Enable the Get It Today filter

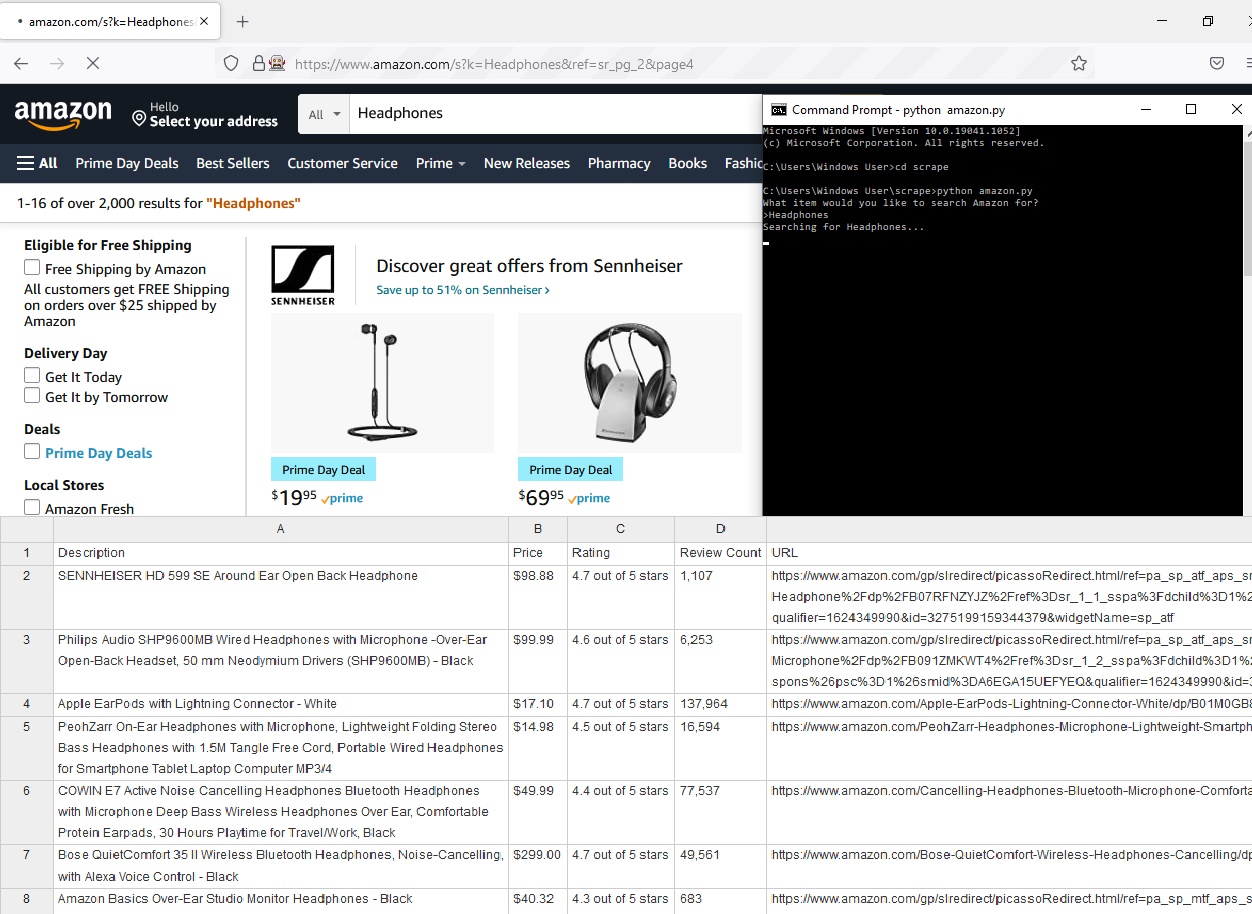(32, 376)
